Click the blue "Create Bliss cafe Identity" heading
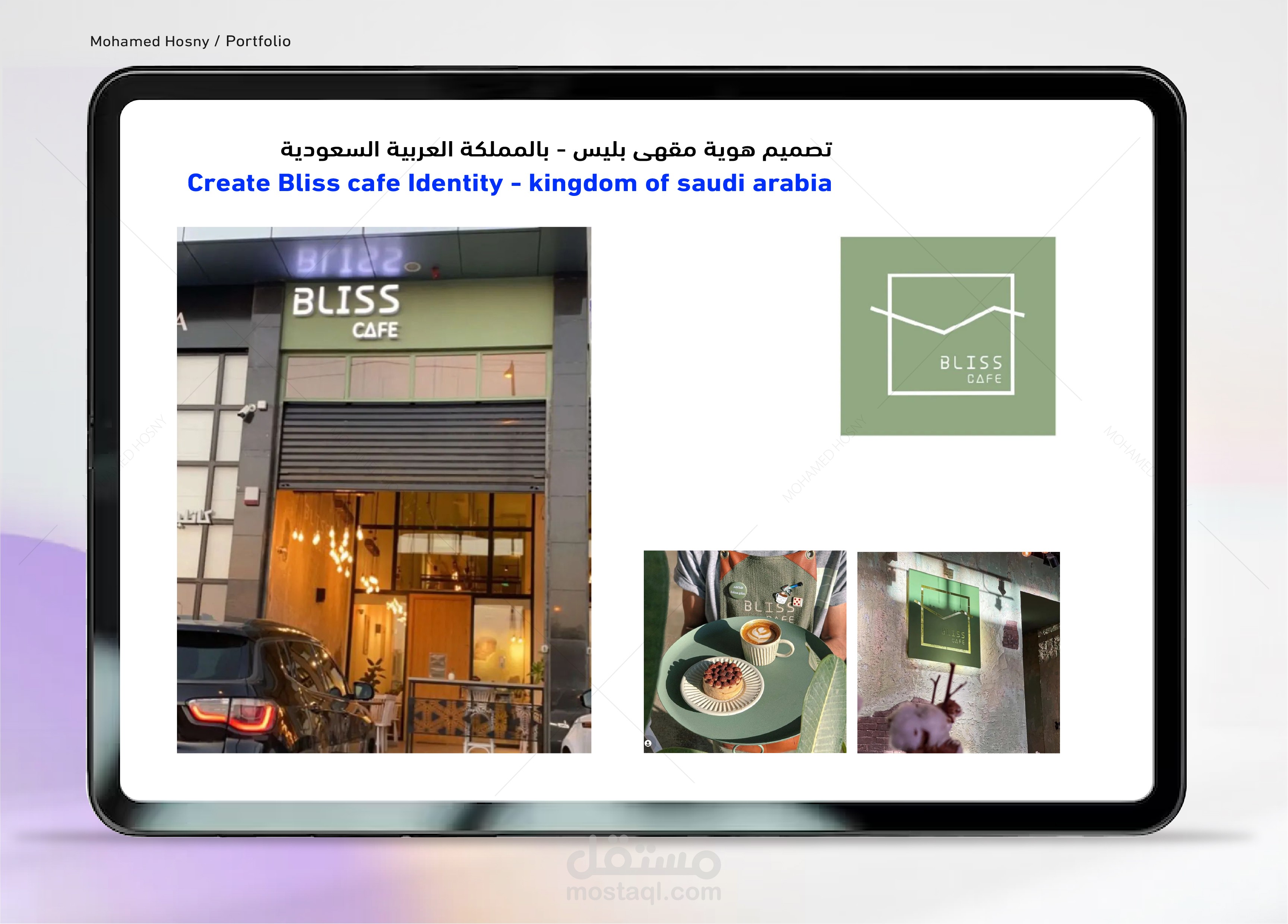Image resolution: width=1288 pixels, height=924 pixels. pos(345,183)
